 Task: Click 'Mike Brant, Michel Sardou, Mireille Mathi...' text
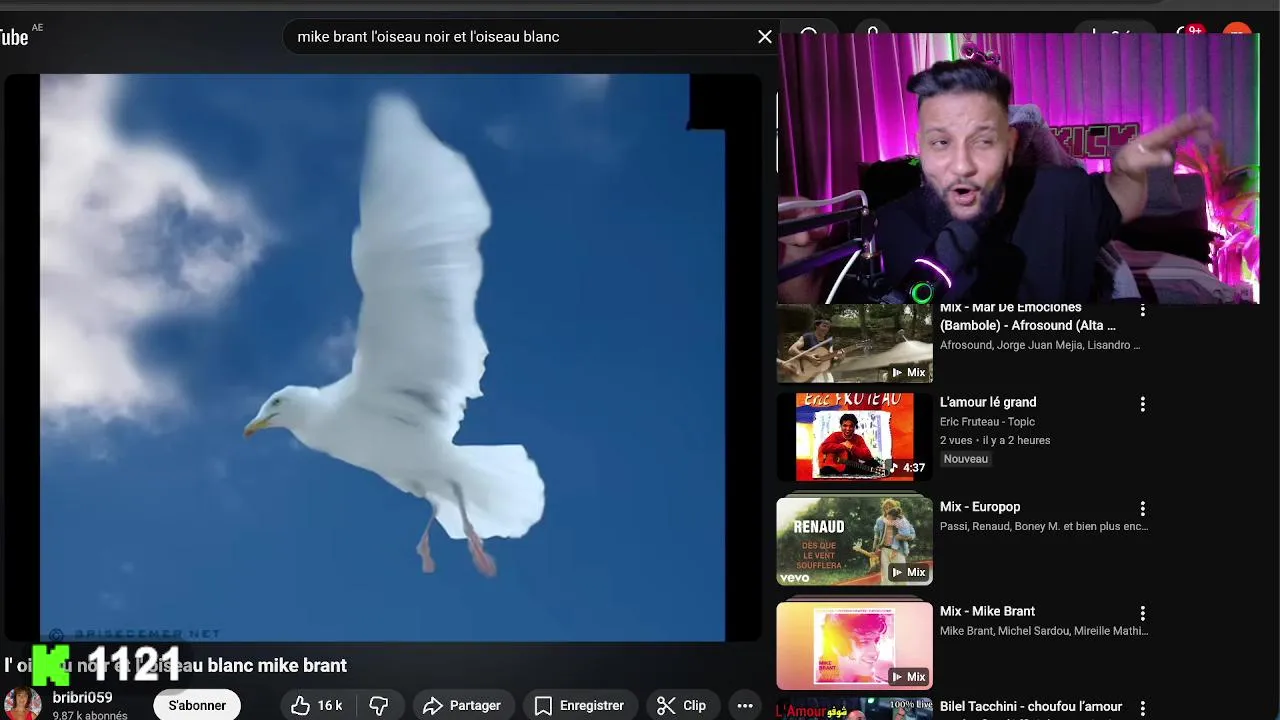coord(1044,631)
